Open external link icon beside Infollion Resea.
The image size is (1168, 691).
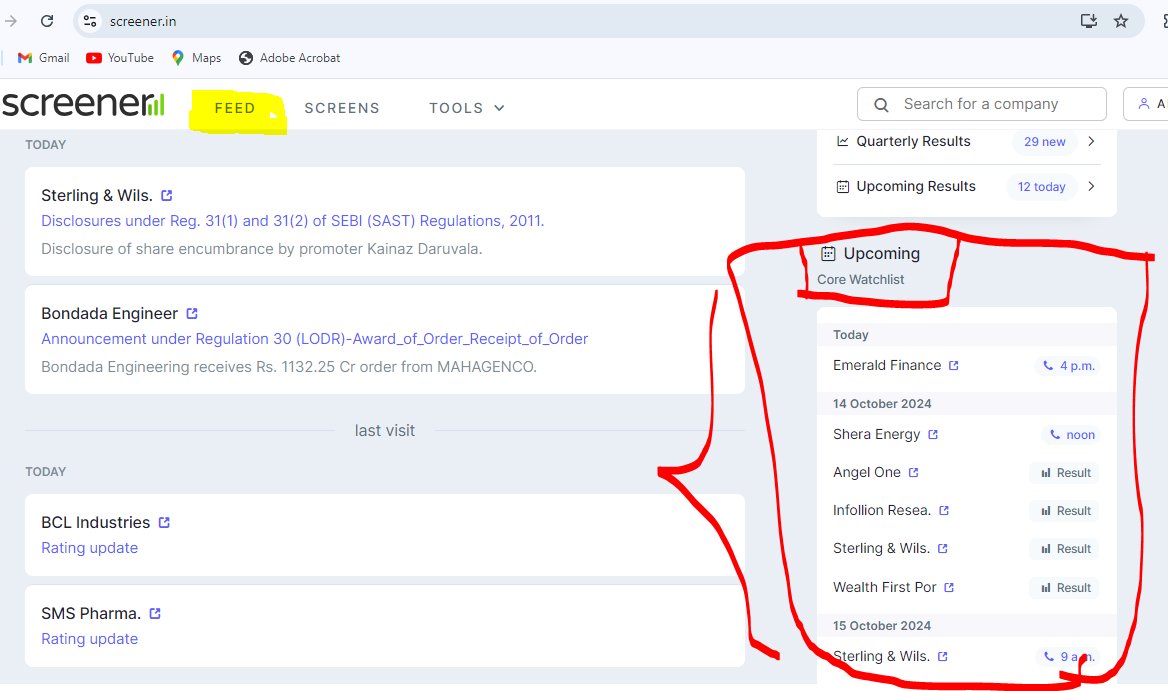(944, 510)
